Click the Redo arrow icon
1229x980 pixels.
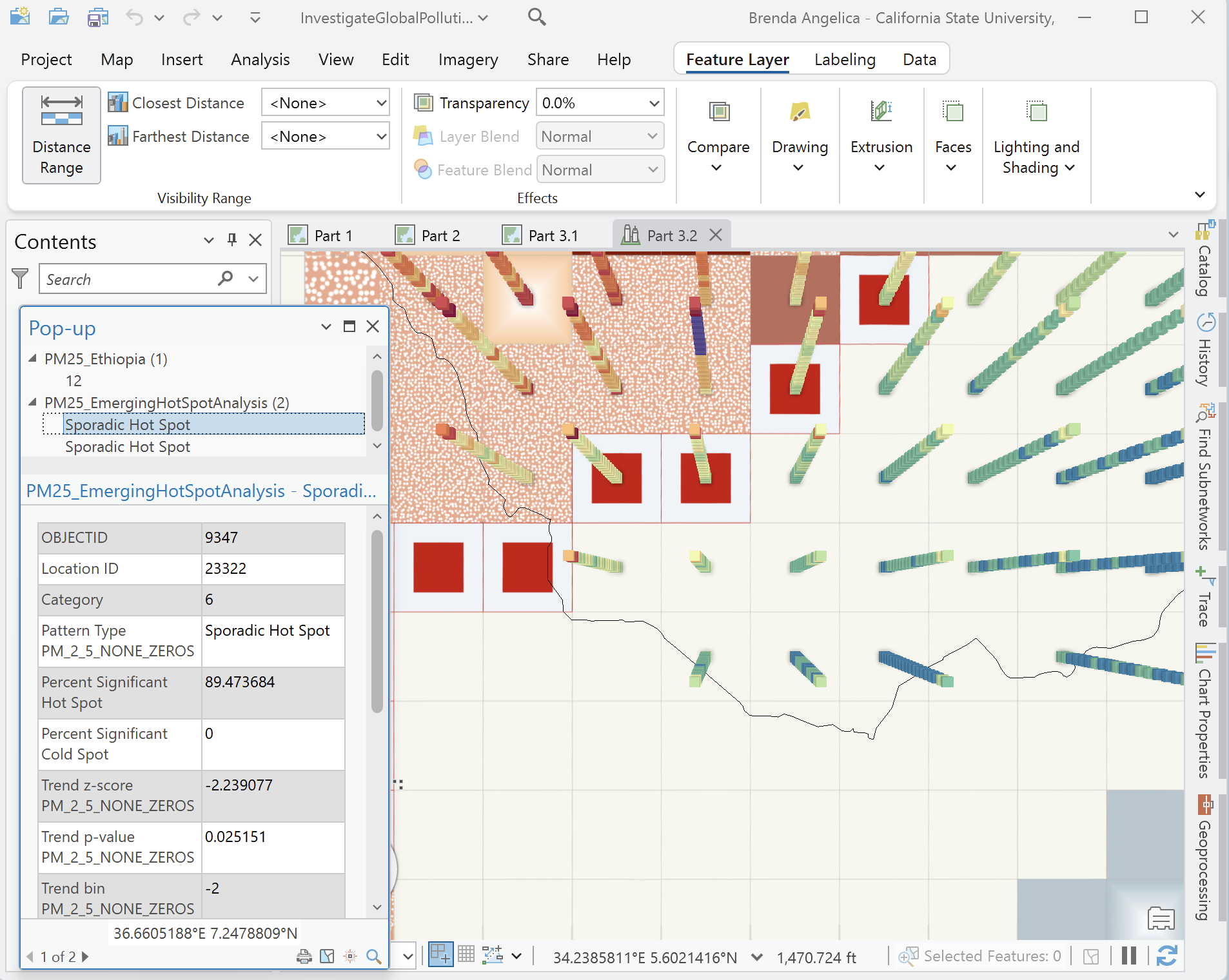point(192,17)
